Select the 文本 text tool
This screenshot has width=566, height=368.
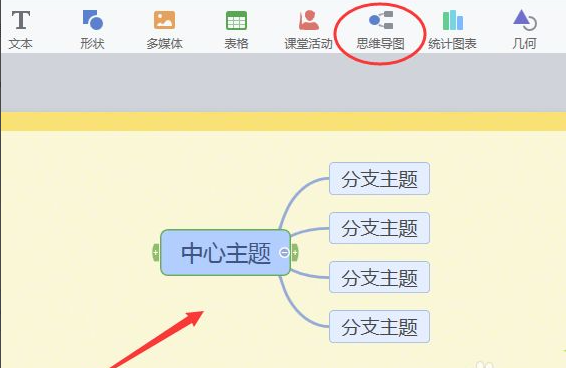(21, 30)
